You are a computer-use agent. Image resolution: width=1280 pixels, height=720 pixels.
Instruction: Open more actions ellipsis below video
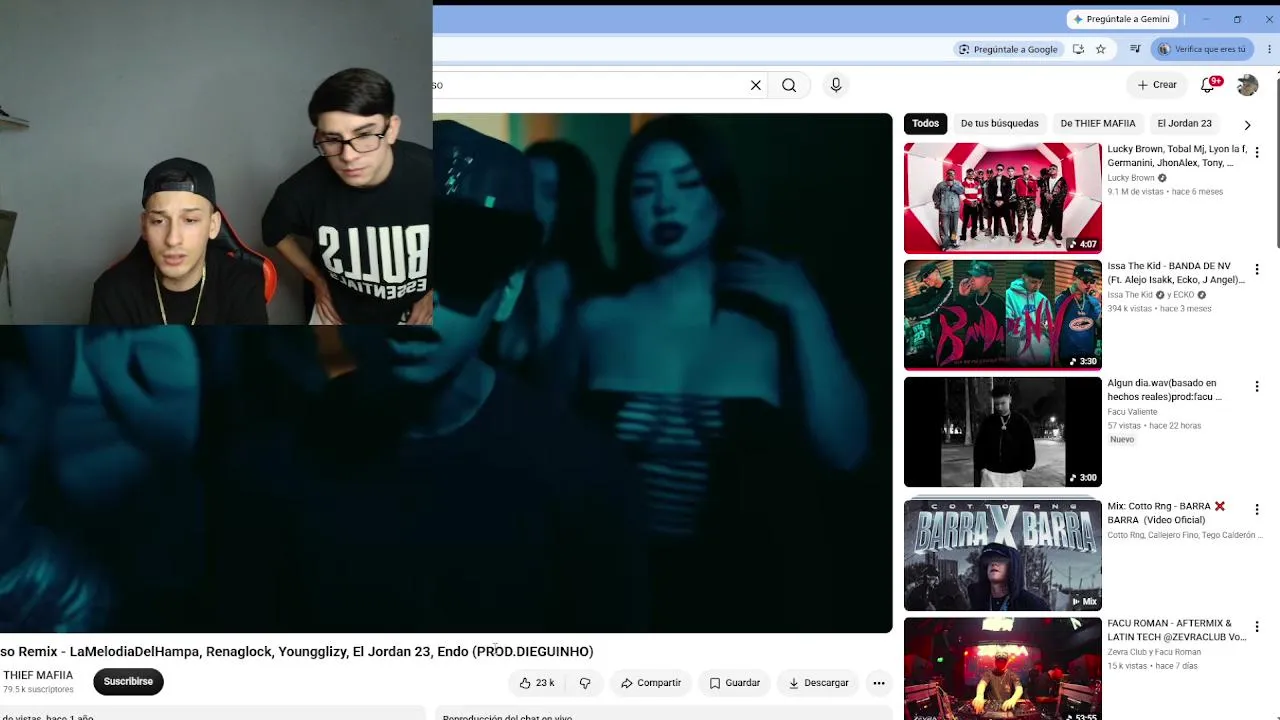pos(879,683)
